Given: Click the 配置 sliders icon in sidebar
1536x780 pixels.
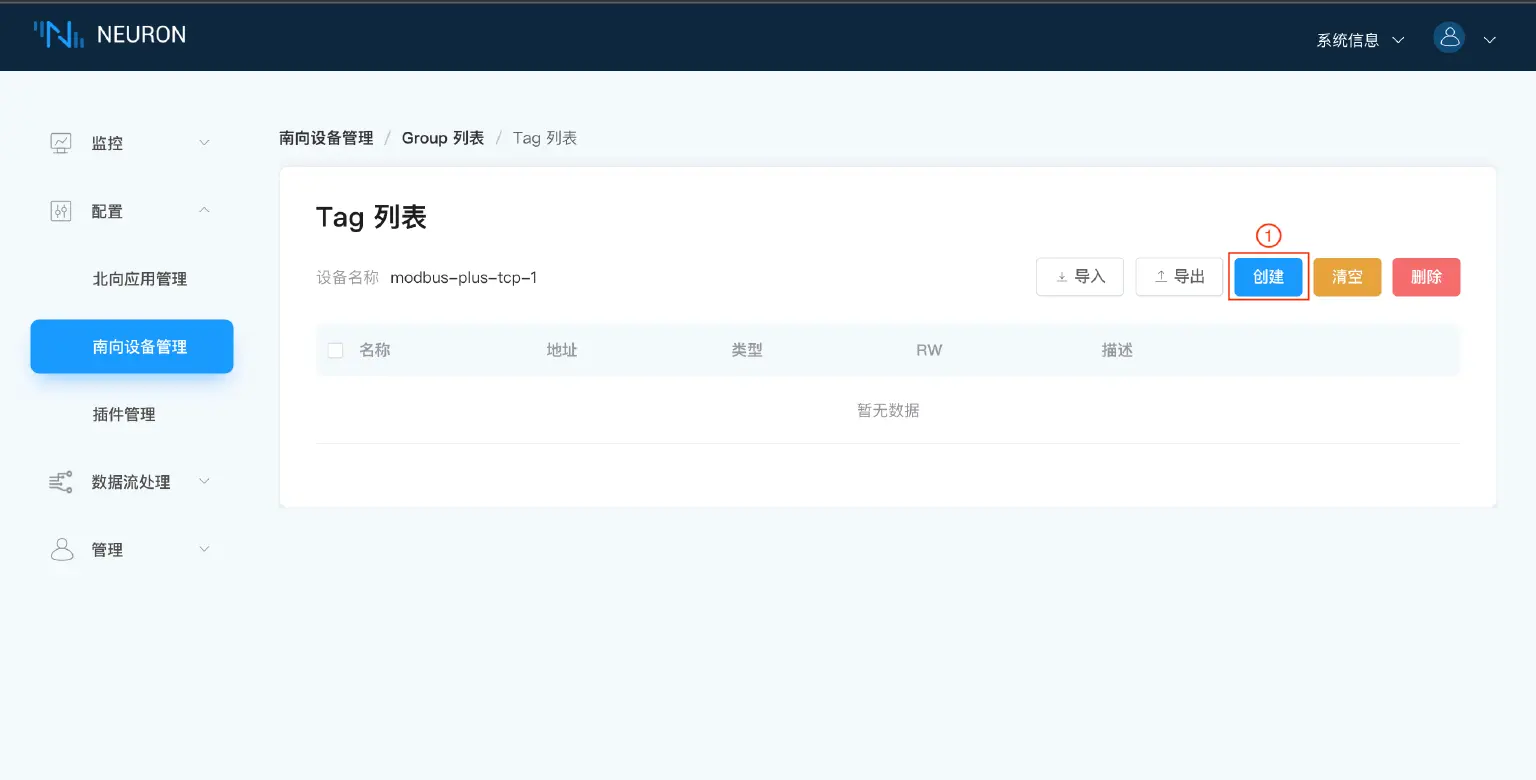Looking at the screenshot, I should pos(61,211).
